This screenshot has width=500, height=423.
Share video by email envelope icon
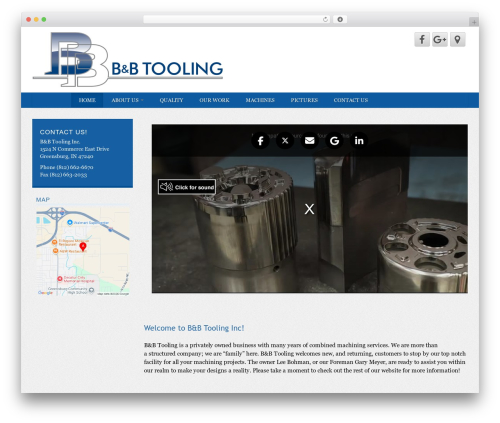point(310,141)
